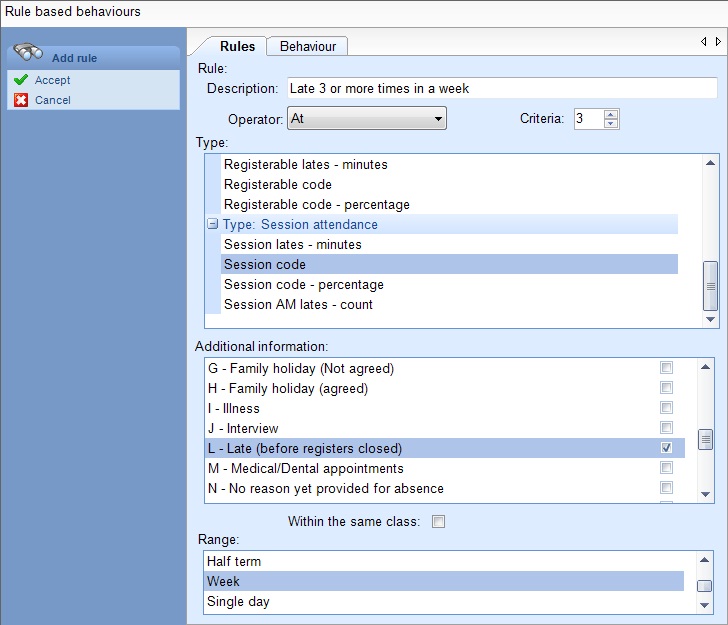Click the Description text field
Screen dimensions: 728x625
502,88
